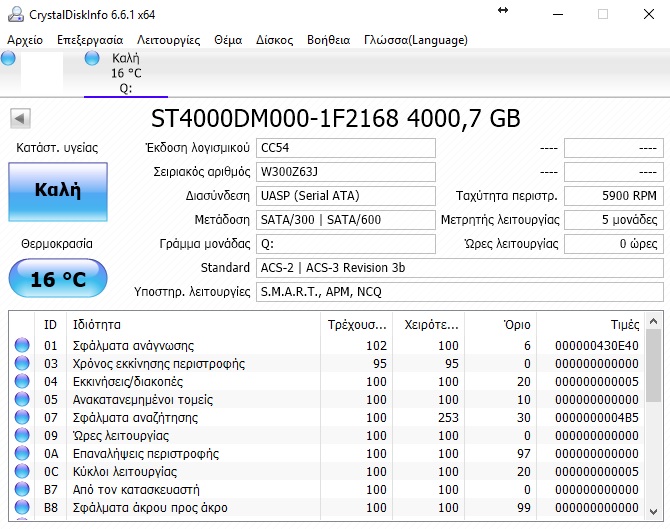Click the UASP (Serial ATA) interface field

click(346, 196)
